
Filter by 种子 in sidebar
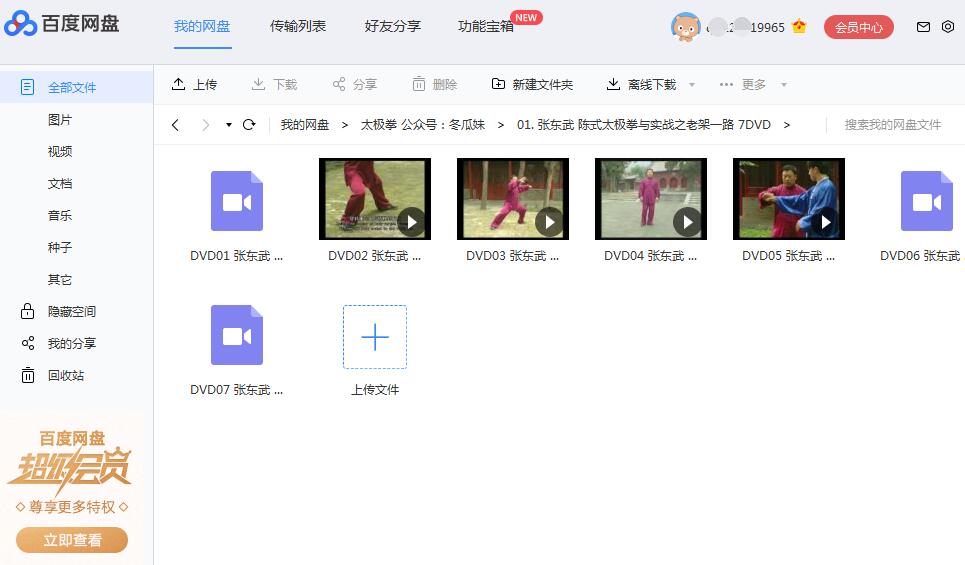[x=60, y=247]
